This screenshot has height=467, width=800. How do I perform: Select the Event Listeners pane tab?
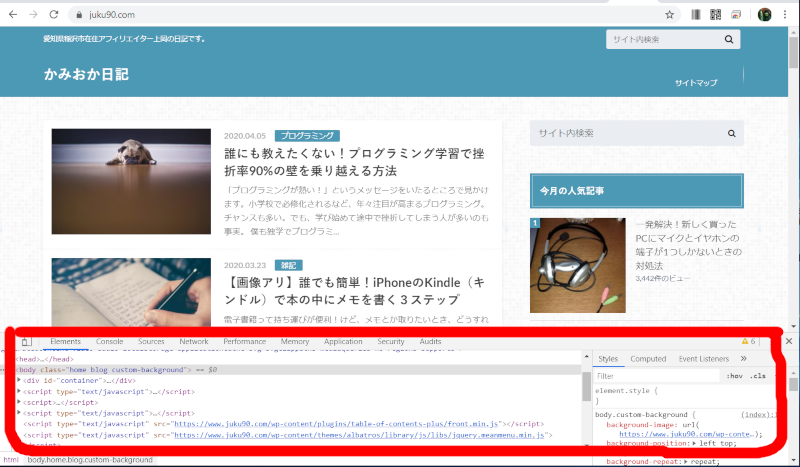point(704,359)
